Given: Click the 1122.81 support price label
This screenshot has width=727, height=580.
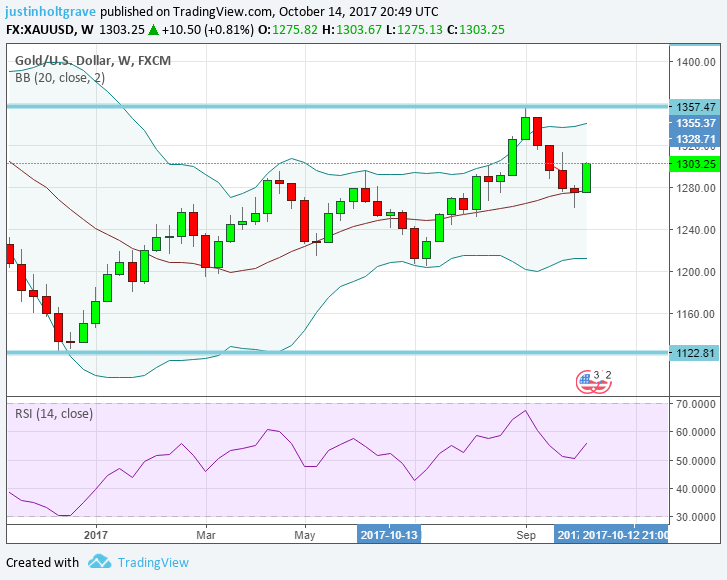Looking at the screenshot, I should coord(695,353).
